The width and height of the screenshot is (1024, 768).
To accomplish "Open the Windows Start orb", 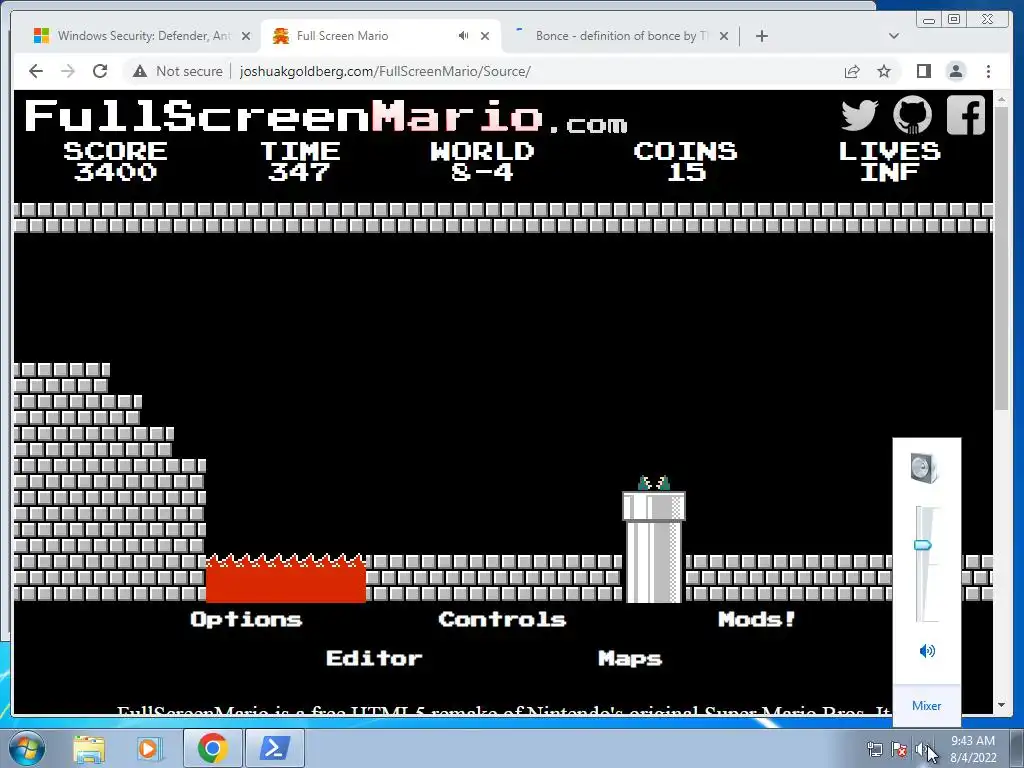I will (26, 749).
